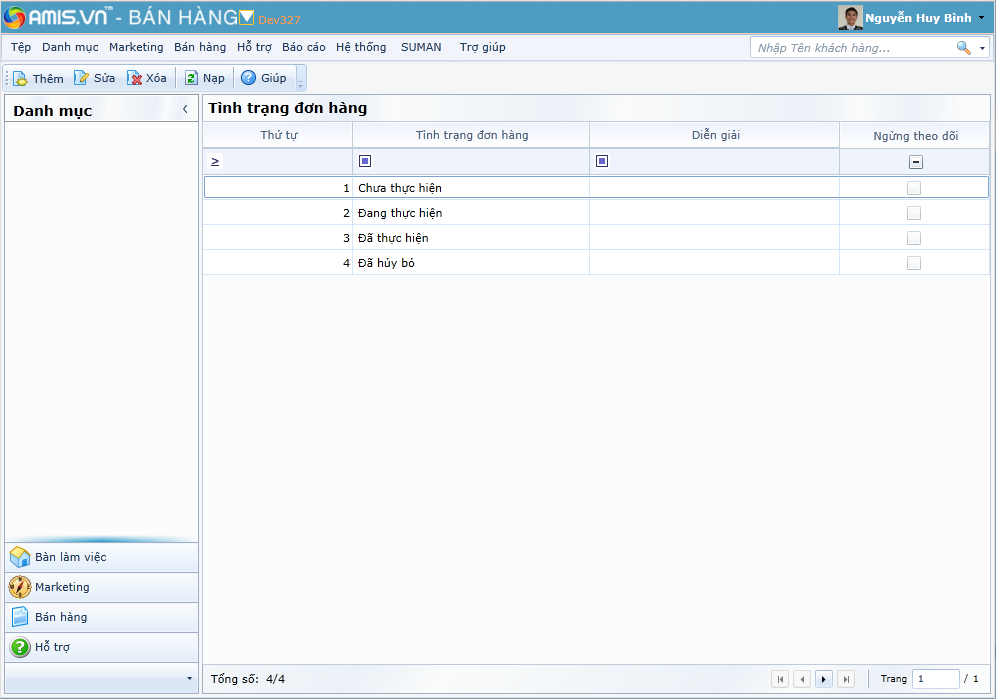
Task: Open the Hệ thống menu
Action: [360, 47]
